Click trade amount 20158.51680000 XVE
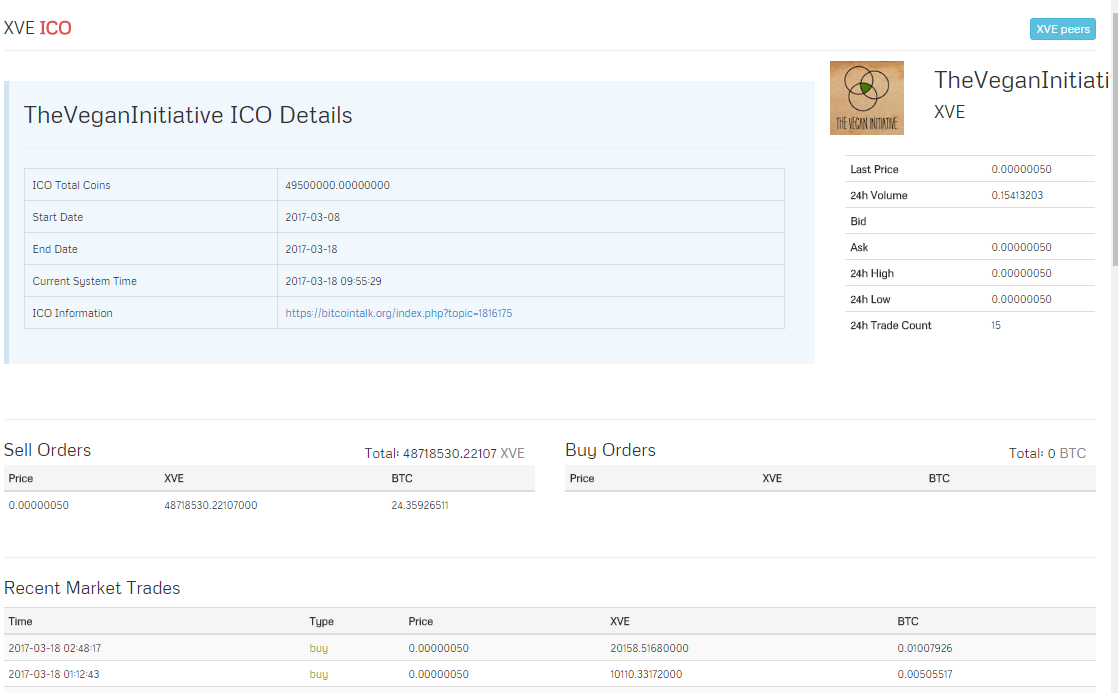Viewport: 1118px width, 693px height. [x=650, y=648]
